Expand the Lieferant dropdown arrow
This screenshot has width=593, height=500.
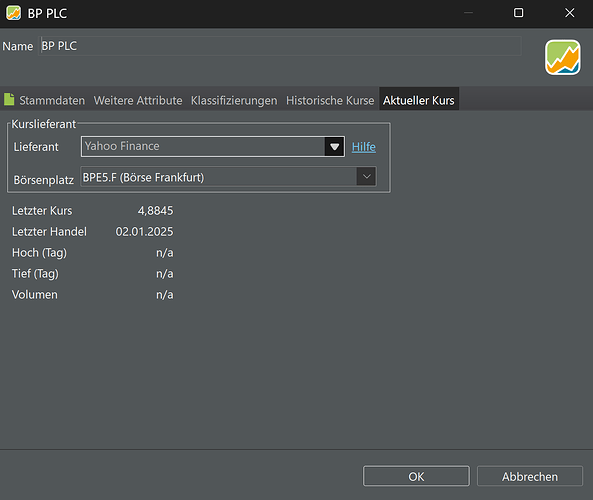334,146
